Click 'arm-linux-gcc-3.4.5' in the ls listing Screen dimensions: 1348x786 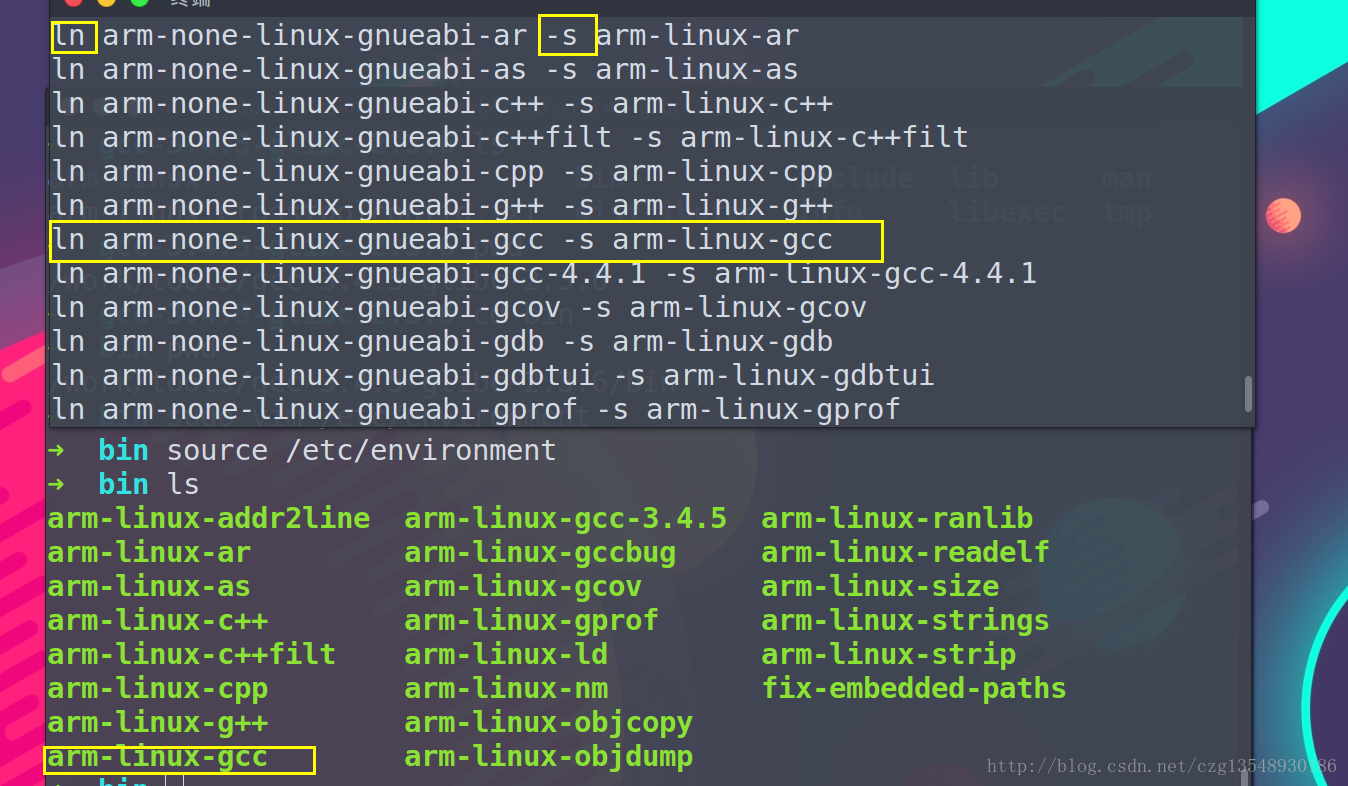click(x=566, y=518)
